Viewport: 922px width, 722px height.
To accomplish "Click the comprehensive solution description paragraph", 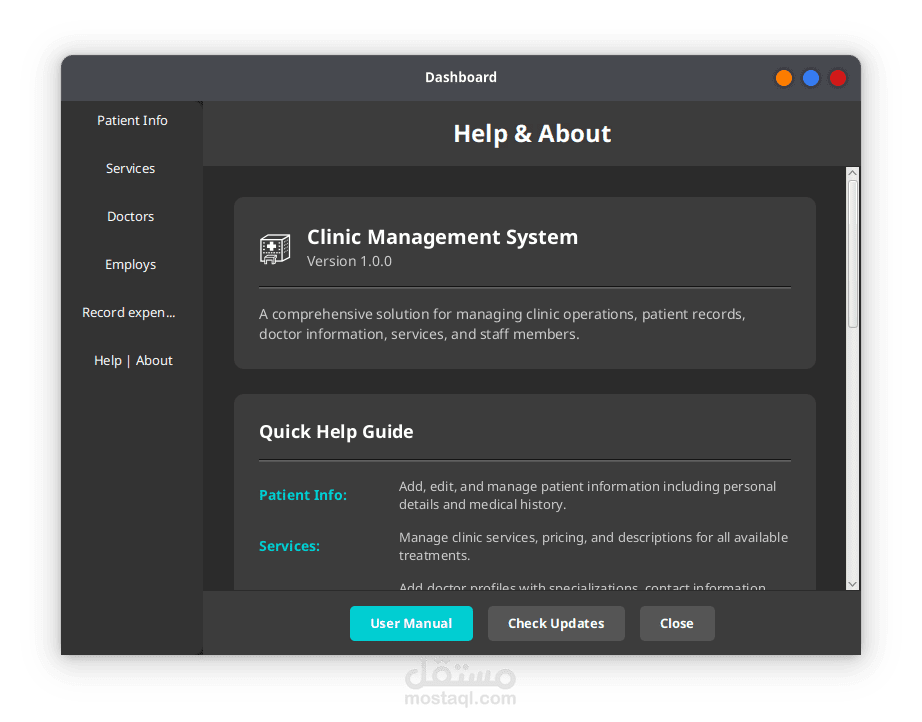I will coord(502,324).
